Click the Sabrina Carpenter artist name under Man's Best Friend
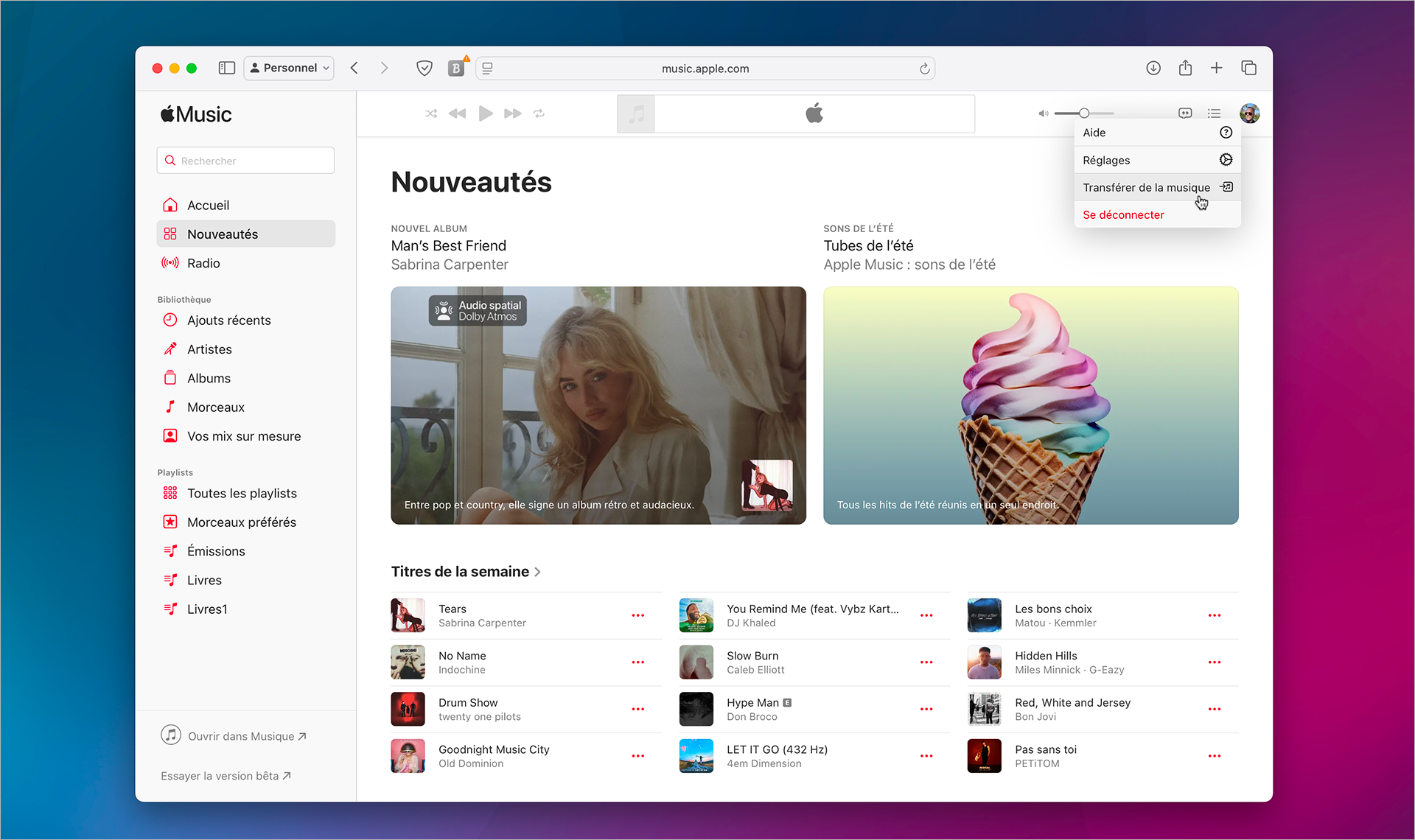Screen dimensions: 1415x840 (x=450, y=265)
